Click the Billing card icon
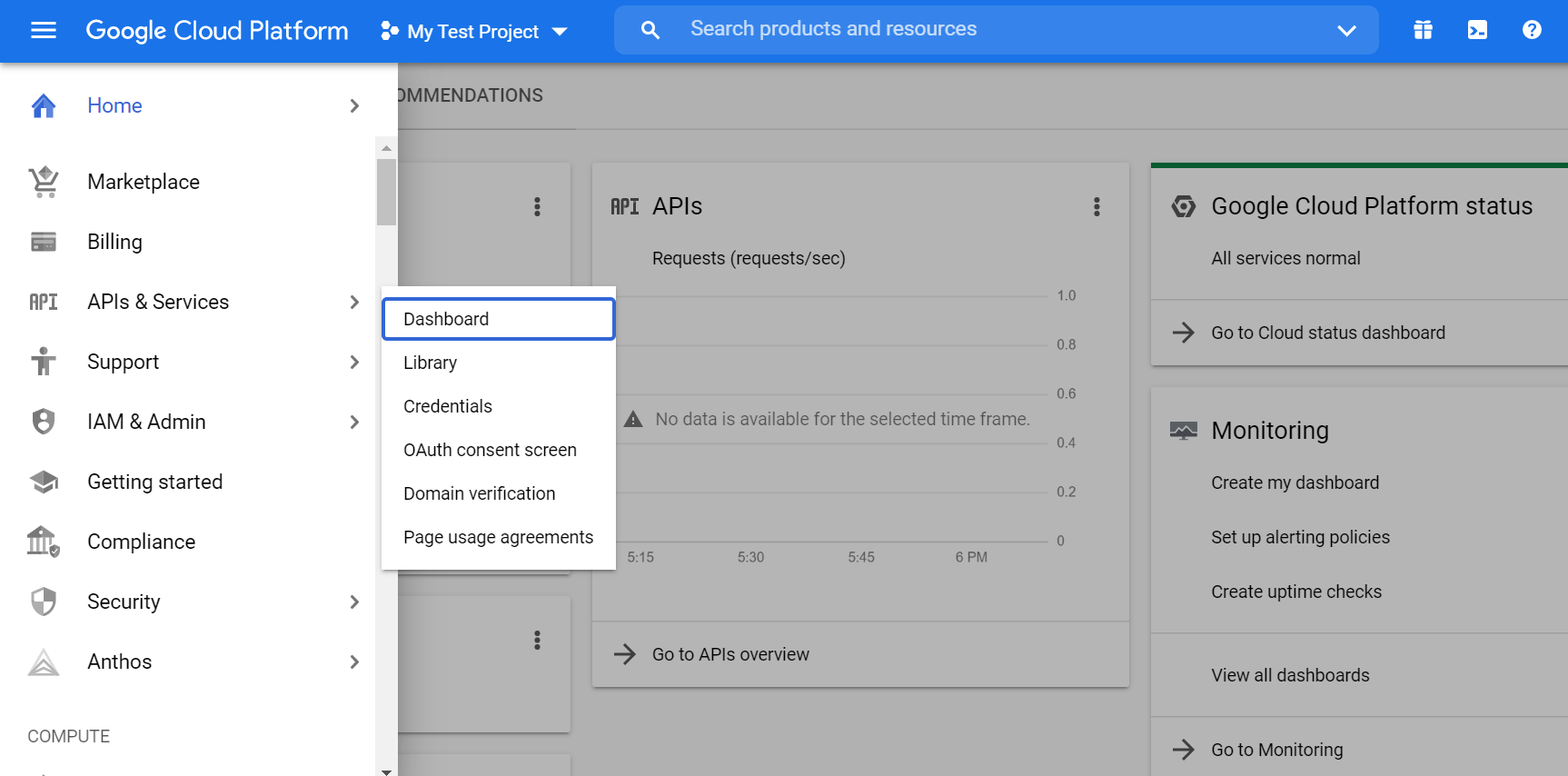Image resolution: width=1568 pixels, height=776 pixels. 44,242
